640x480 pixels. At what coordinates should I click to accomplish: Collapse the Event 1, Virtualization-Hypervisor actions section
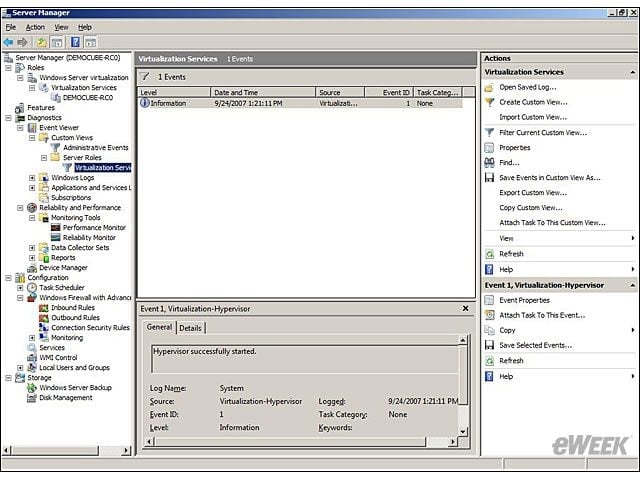coord(633,285)
